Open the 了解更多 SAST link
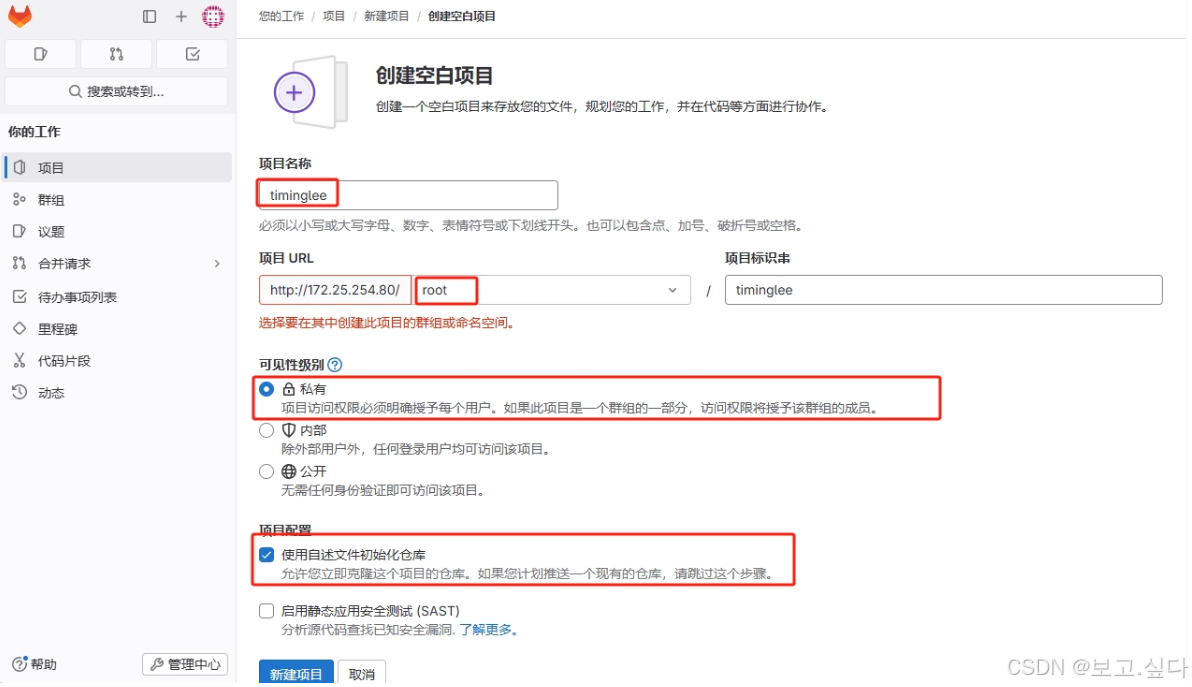This screenshot has width=1192, height=687. pyautogui.click(x=489, y=629)
